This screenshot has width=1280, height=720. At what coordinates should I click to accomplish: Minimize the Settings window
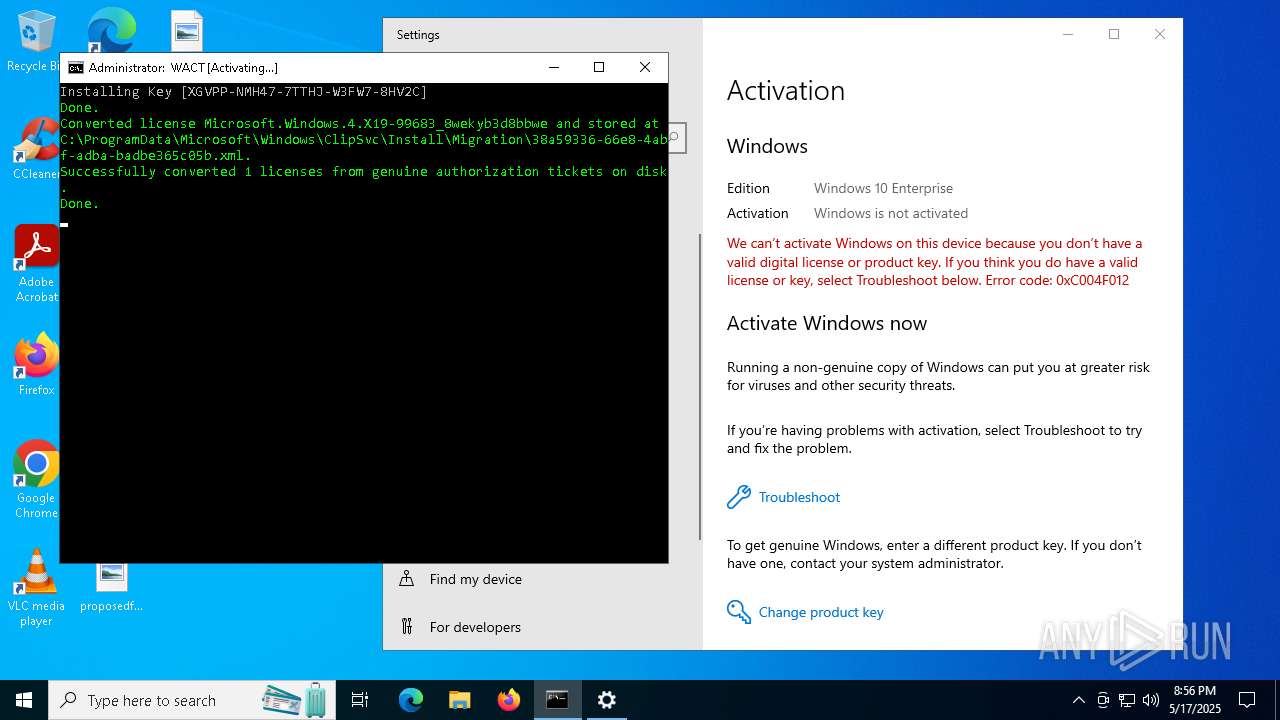pyautogui.click(x=1068, y=34)
